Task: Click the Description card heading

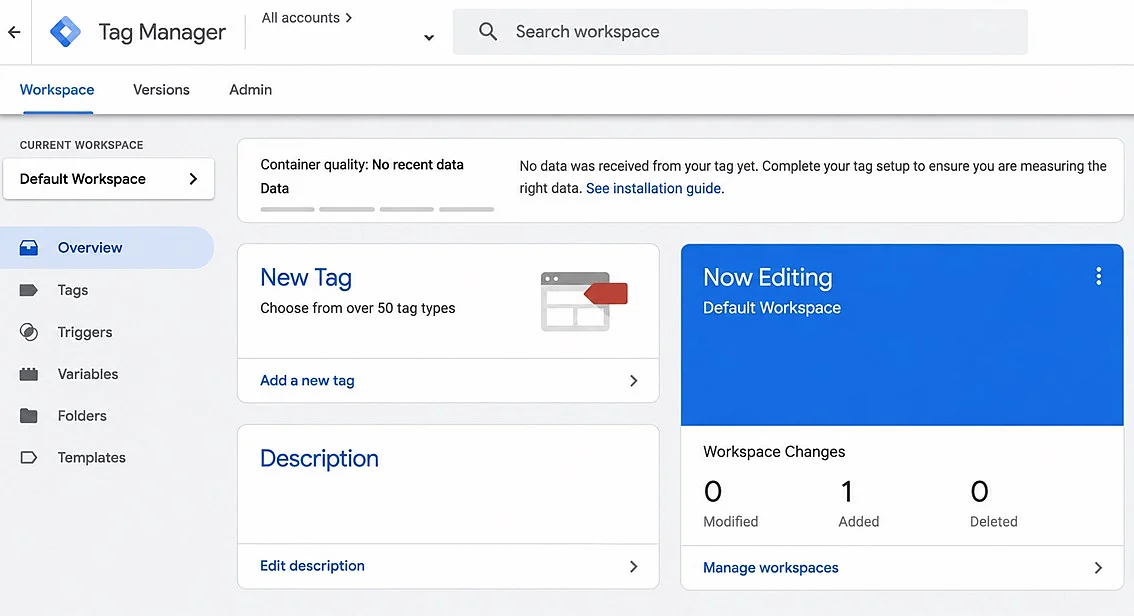Action: 319,458
